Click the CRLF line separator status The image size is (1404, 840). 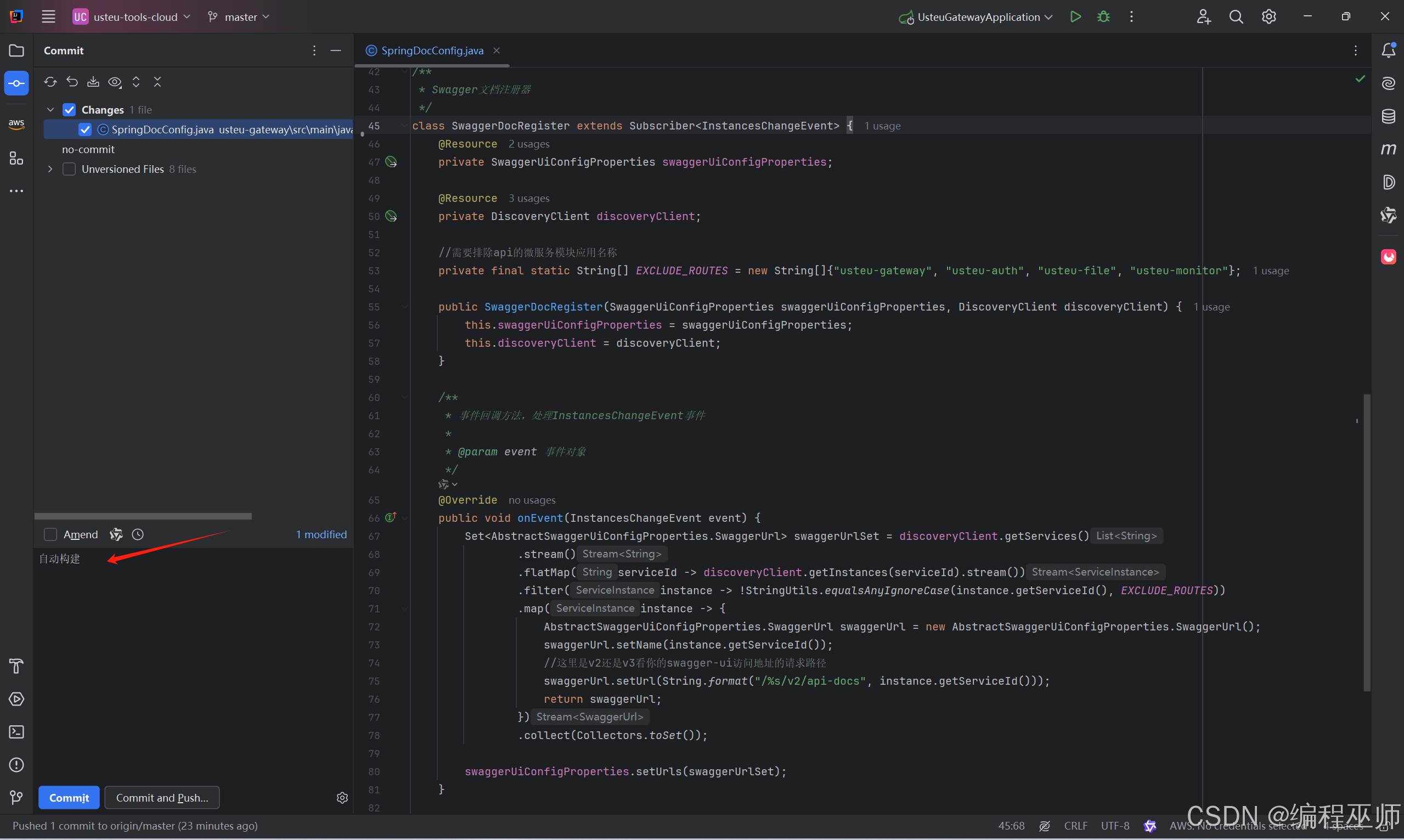pyautogui.click(x=1076, y=826)
